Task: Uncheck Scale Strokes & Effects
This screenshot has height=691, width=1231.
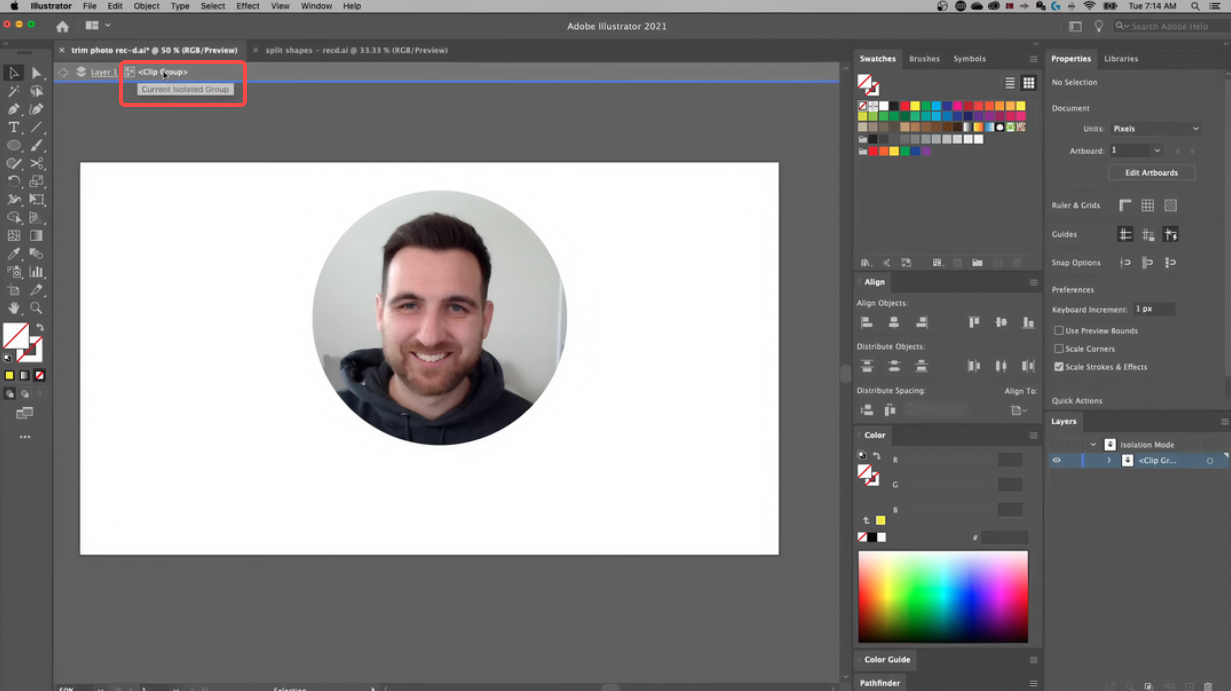Action: coord(1059,366)
